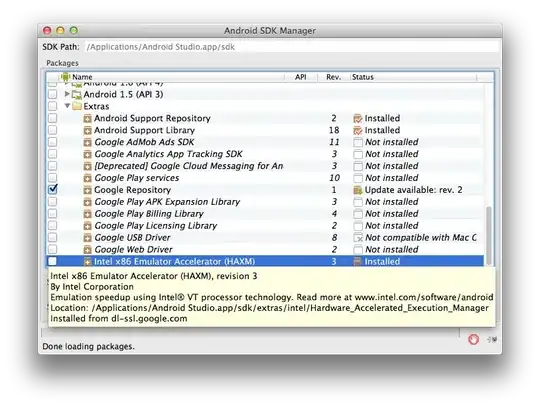The height and width of the screenshot is (407, 540).
Task: Click the Google AdMob Ads SDK package icon
Action: (87, 142)
